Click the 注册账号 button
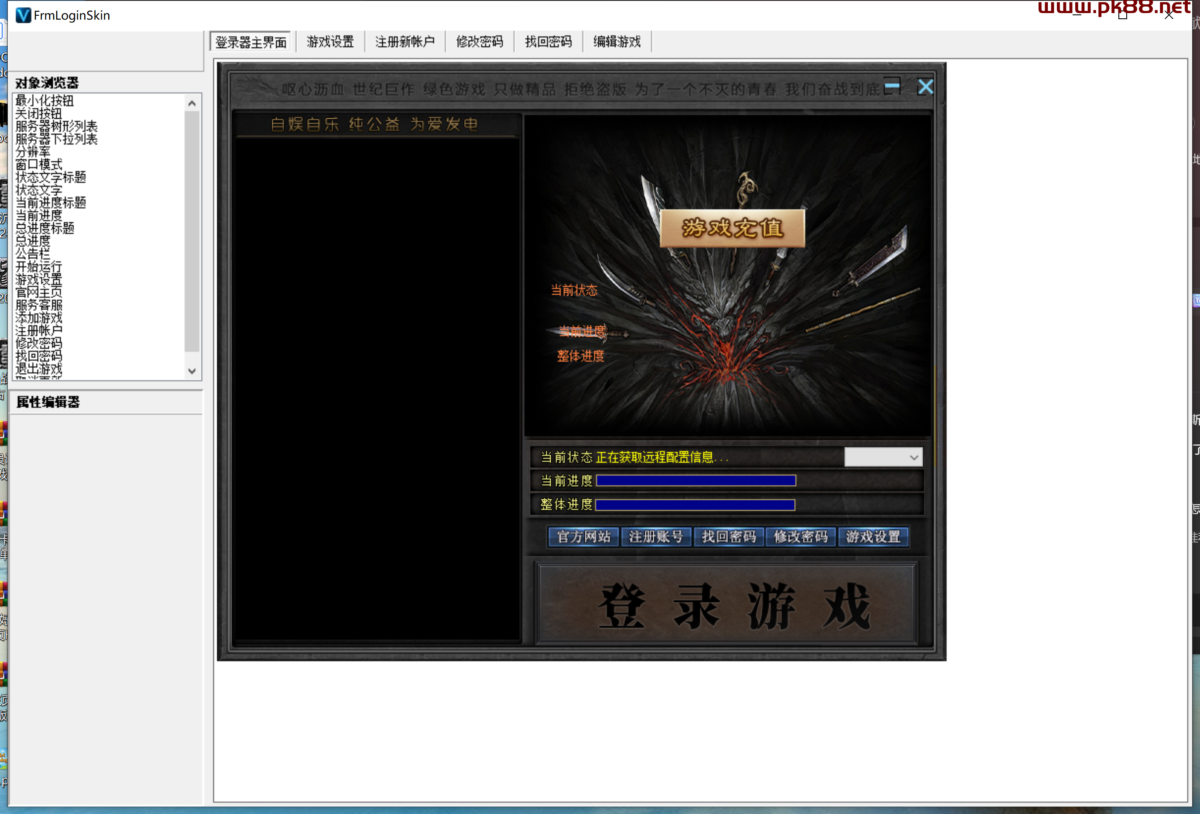The height and width of the screenshot is (814, 1200). [x=655, y=537]
